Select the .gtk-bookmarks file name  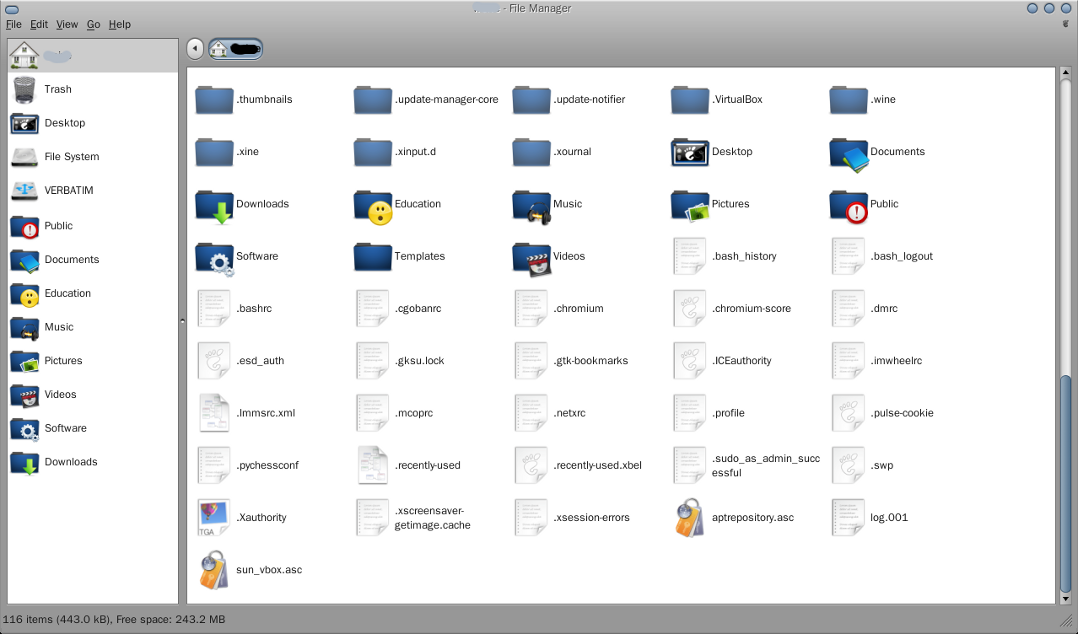click(591, 361)
